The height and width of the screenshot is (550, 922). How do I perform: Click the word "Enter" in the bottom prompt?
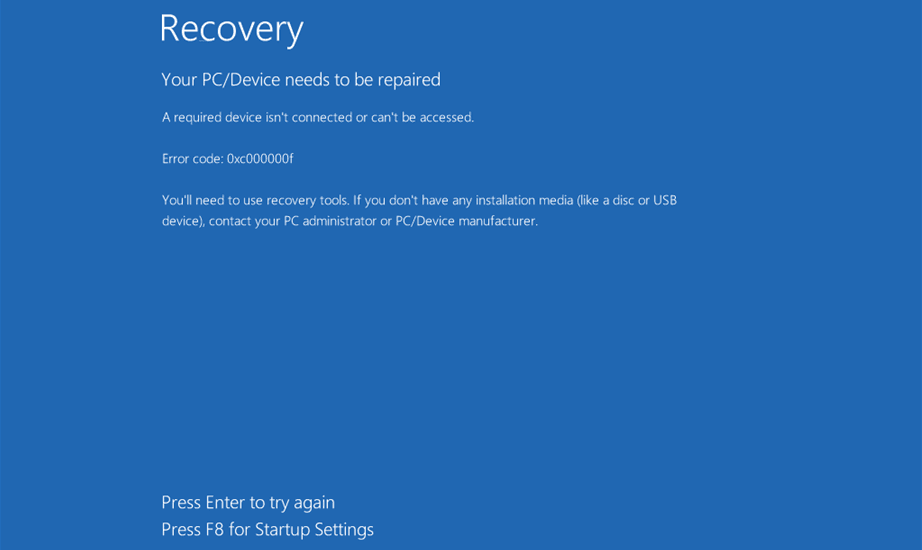point(225,502)
